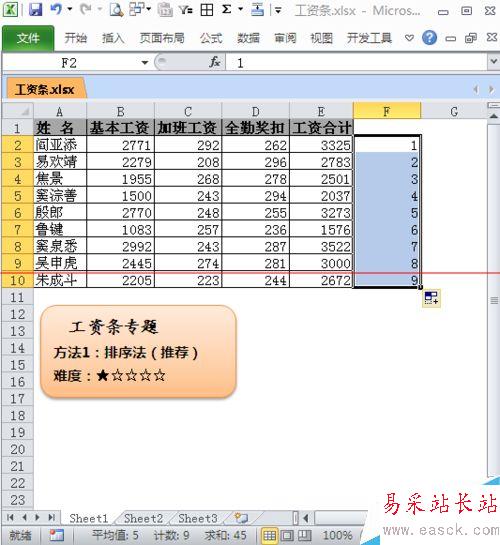Screen dimensions: 500x545
Task: Click the vertical scrollbar up arrow
Action: point(493,116)
